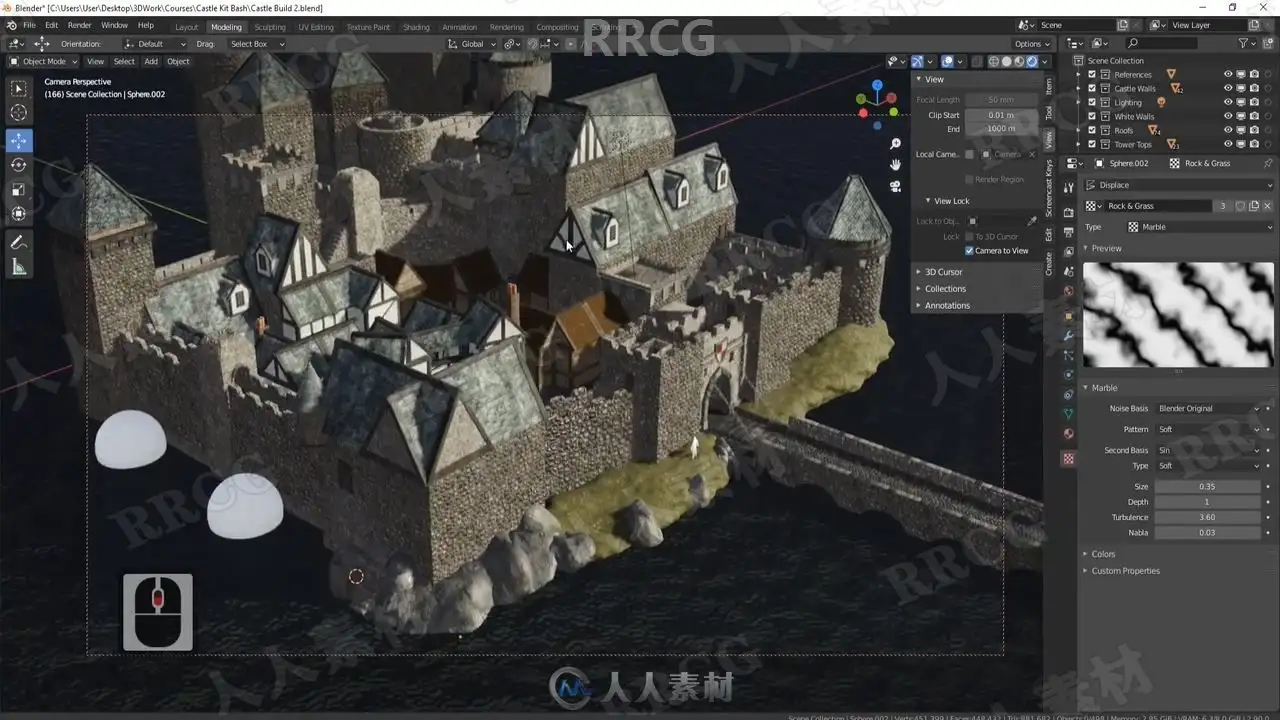Toggle camera view with the camera gizmo
This screenshot has width=1280, height=720.
(896, 186)
